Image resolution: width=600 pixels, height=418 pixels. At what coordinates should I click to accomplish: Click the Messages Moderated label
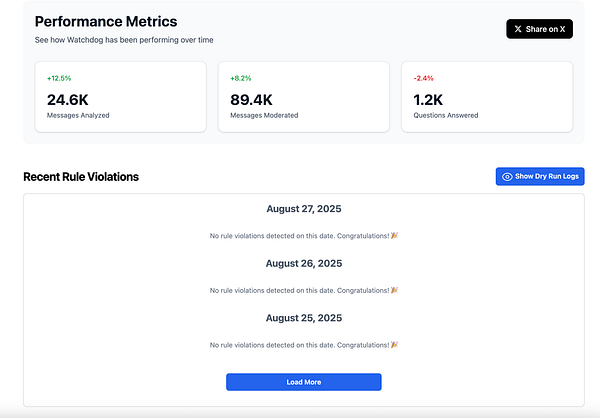pyautogui.click(x=264, y=115)
